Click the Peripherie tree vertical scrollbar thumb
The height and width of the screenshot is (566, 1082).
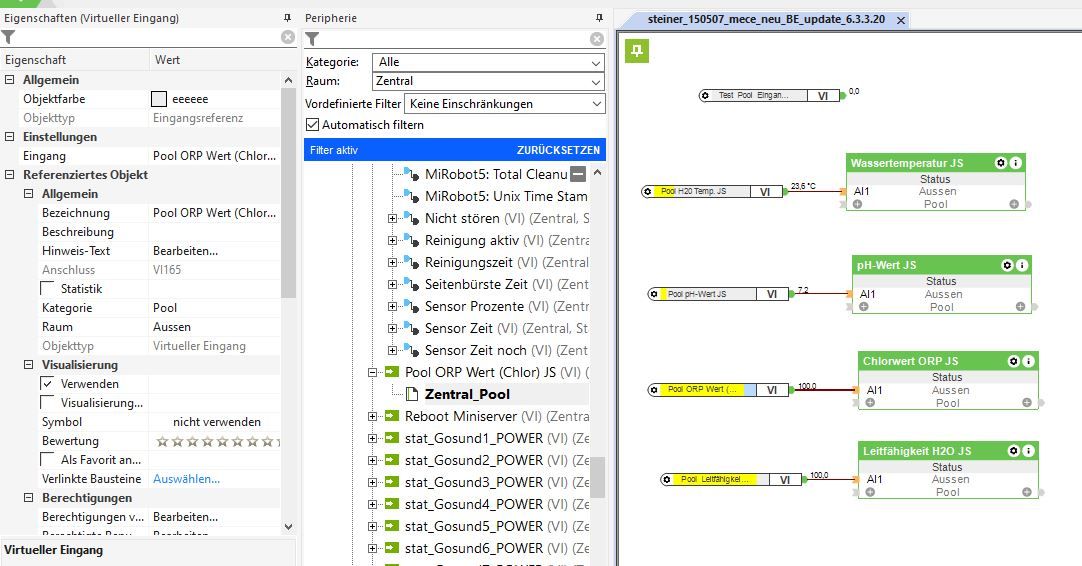pos(598,477)
